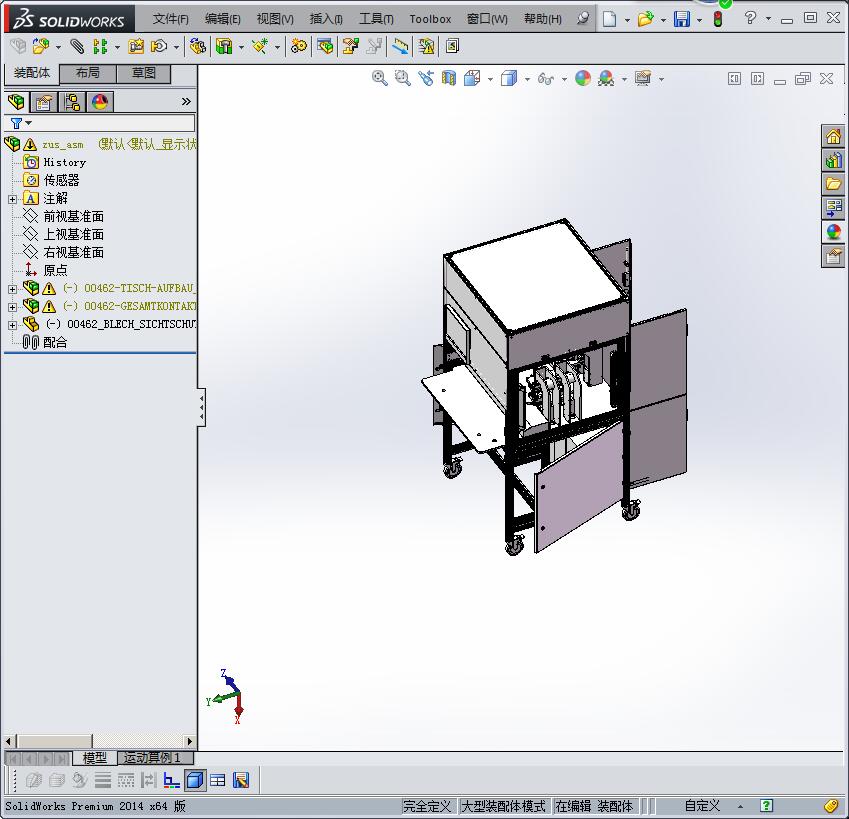Click the Zoom to Area icon
This screenshot has height=819, width=849.
point(402,78)
